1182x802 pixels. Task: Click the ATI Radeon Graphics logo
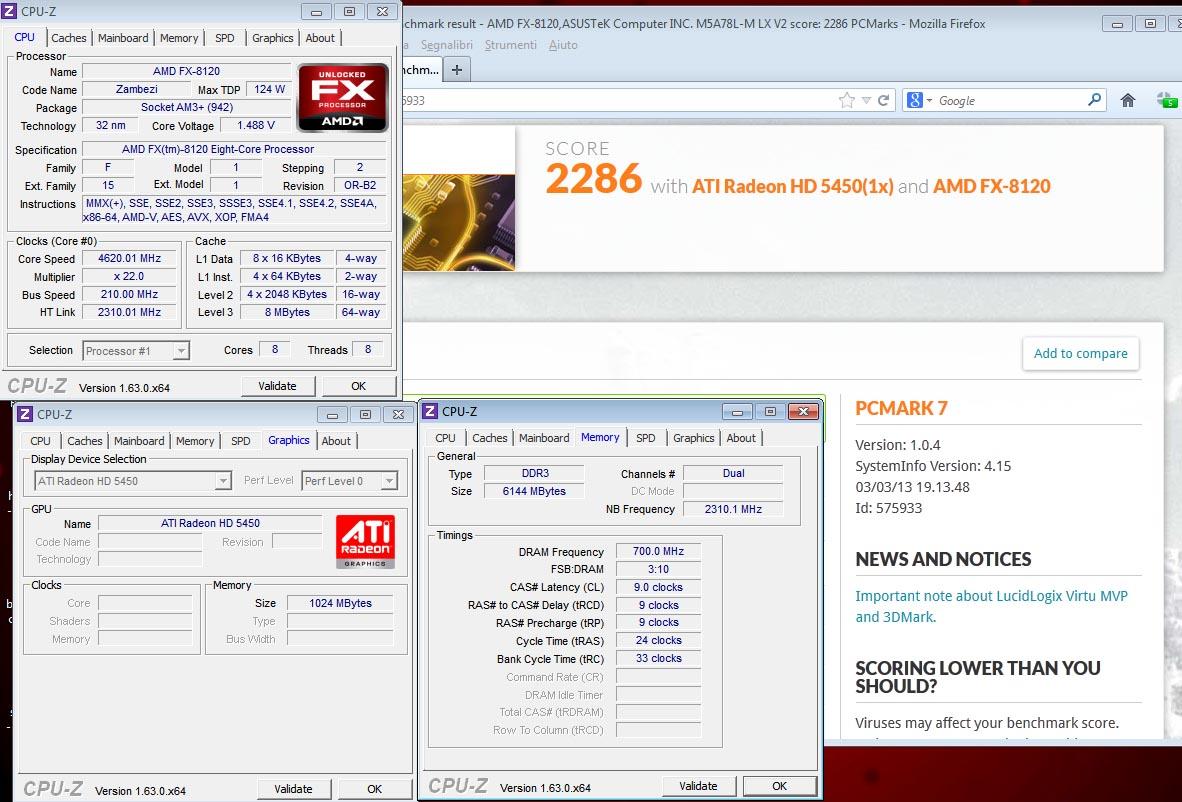[366, 541]
